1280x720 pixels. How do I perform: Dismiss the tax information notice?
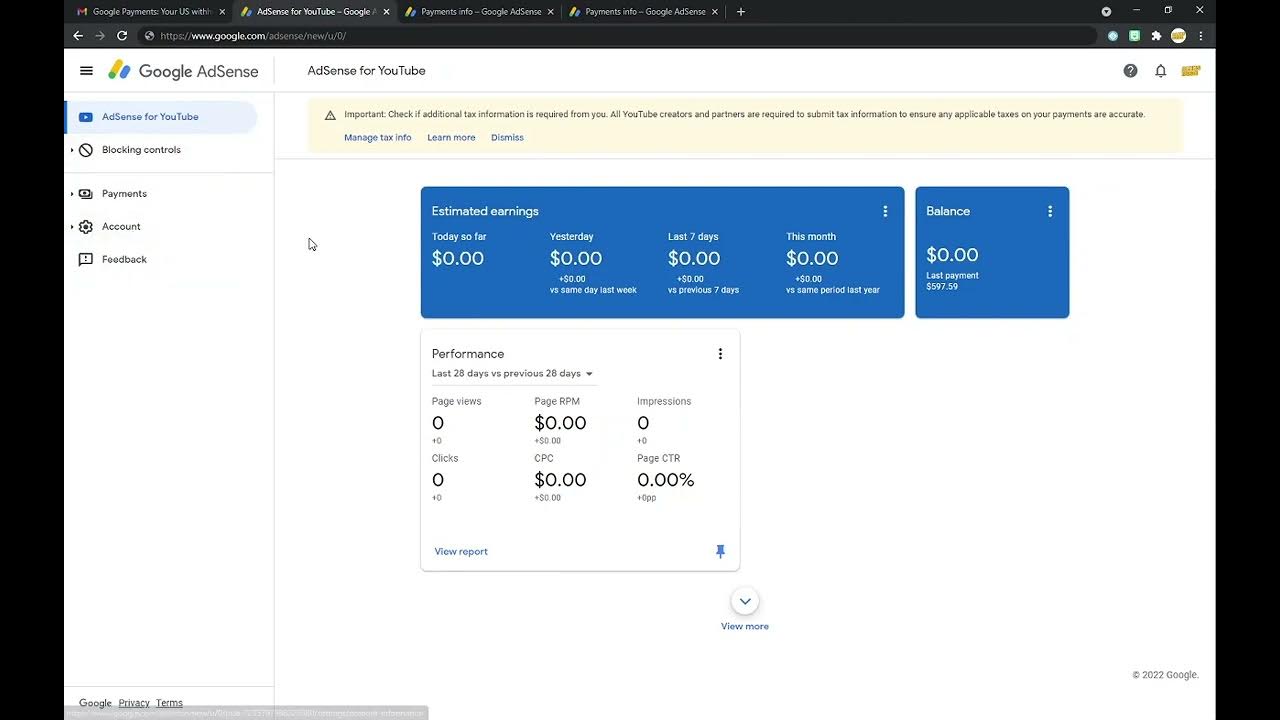507,138
